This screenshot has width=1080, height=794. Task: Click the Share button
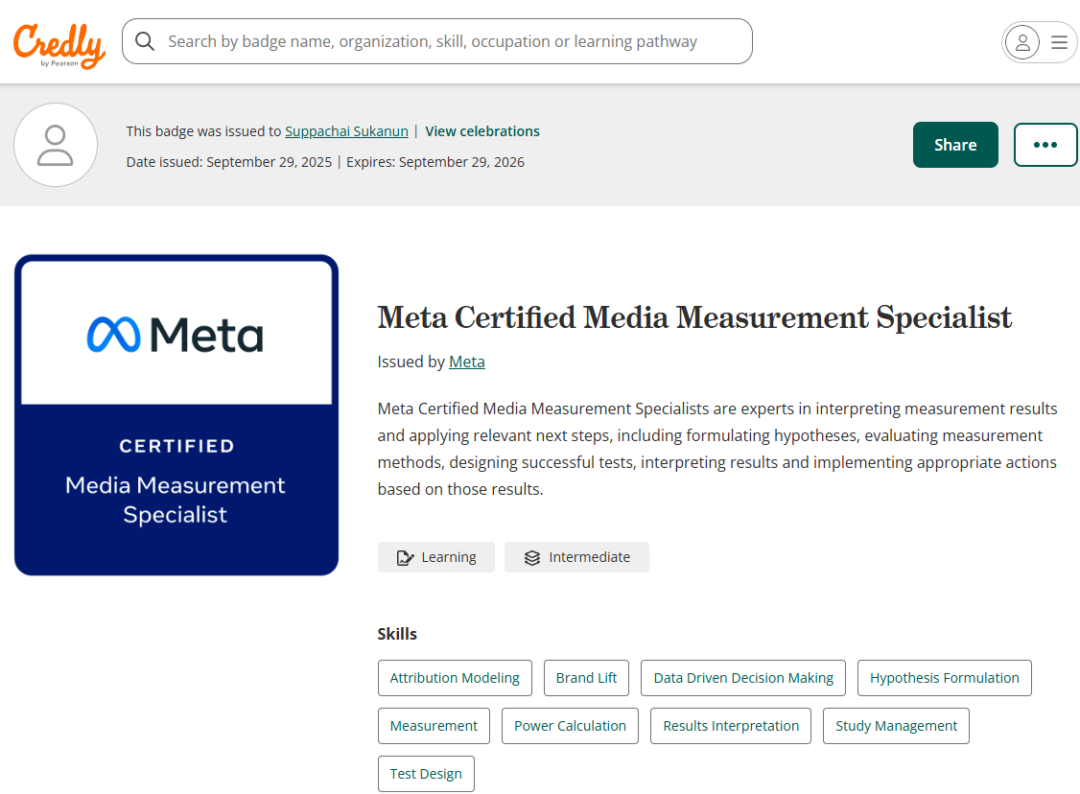955,144
